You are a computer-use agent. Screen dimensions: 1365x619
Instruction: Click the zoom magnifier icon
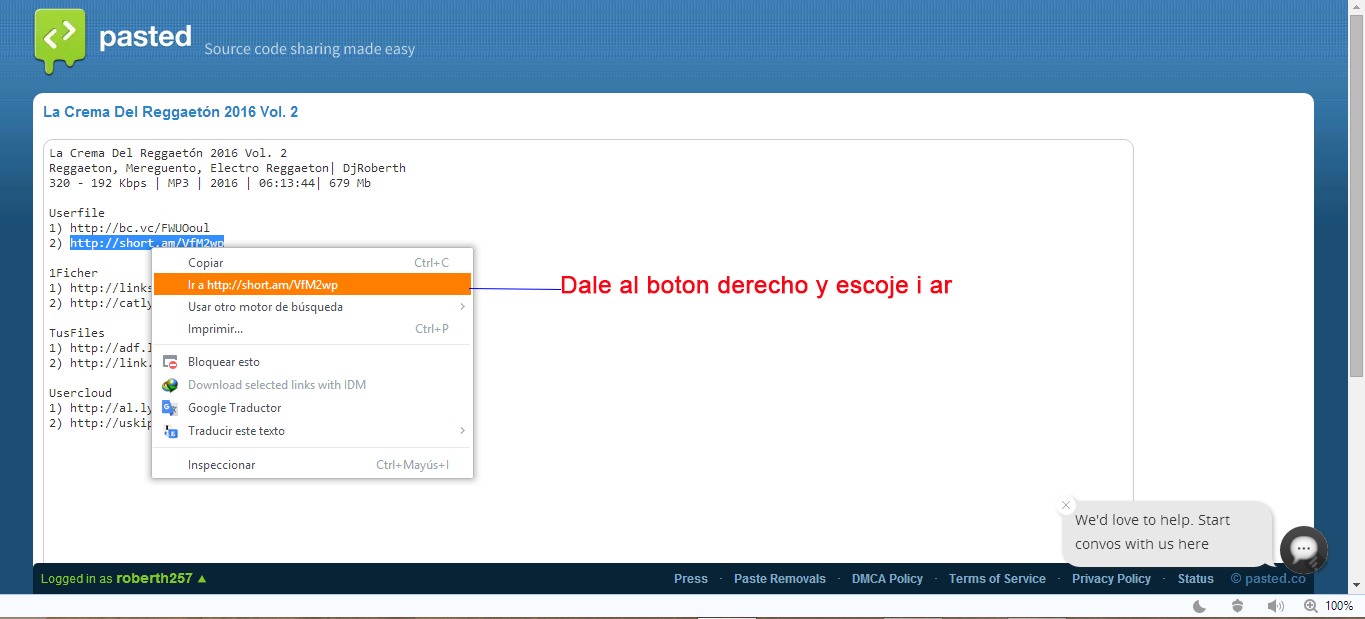1310,605
